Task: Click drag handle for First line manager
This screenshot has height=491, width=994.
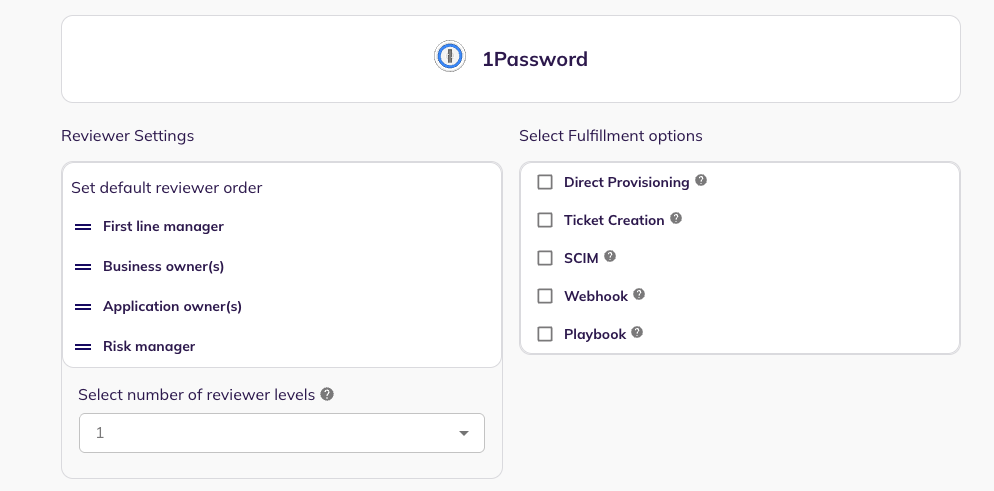Action: click(x=83, y=227)
